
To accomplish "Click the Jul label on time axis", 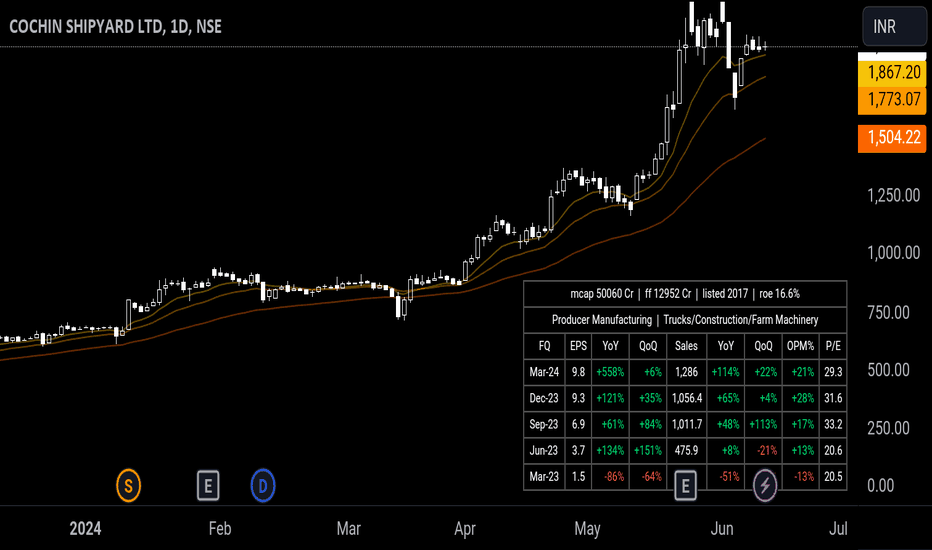I will click(838, 529).
